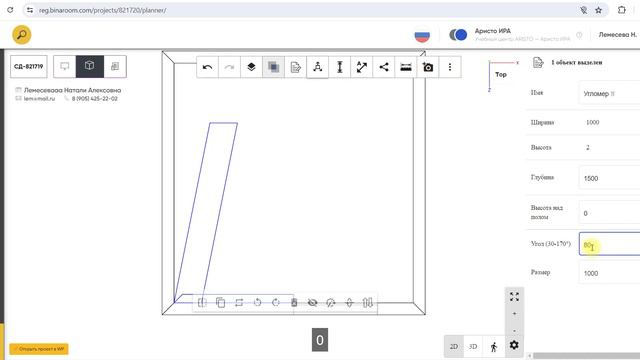This screenshot has width=640, height=360.
Task: Rotate the object counterclockwise
Action: (x=257, y=302)
